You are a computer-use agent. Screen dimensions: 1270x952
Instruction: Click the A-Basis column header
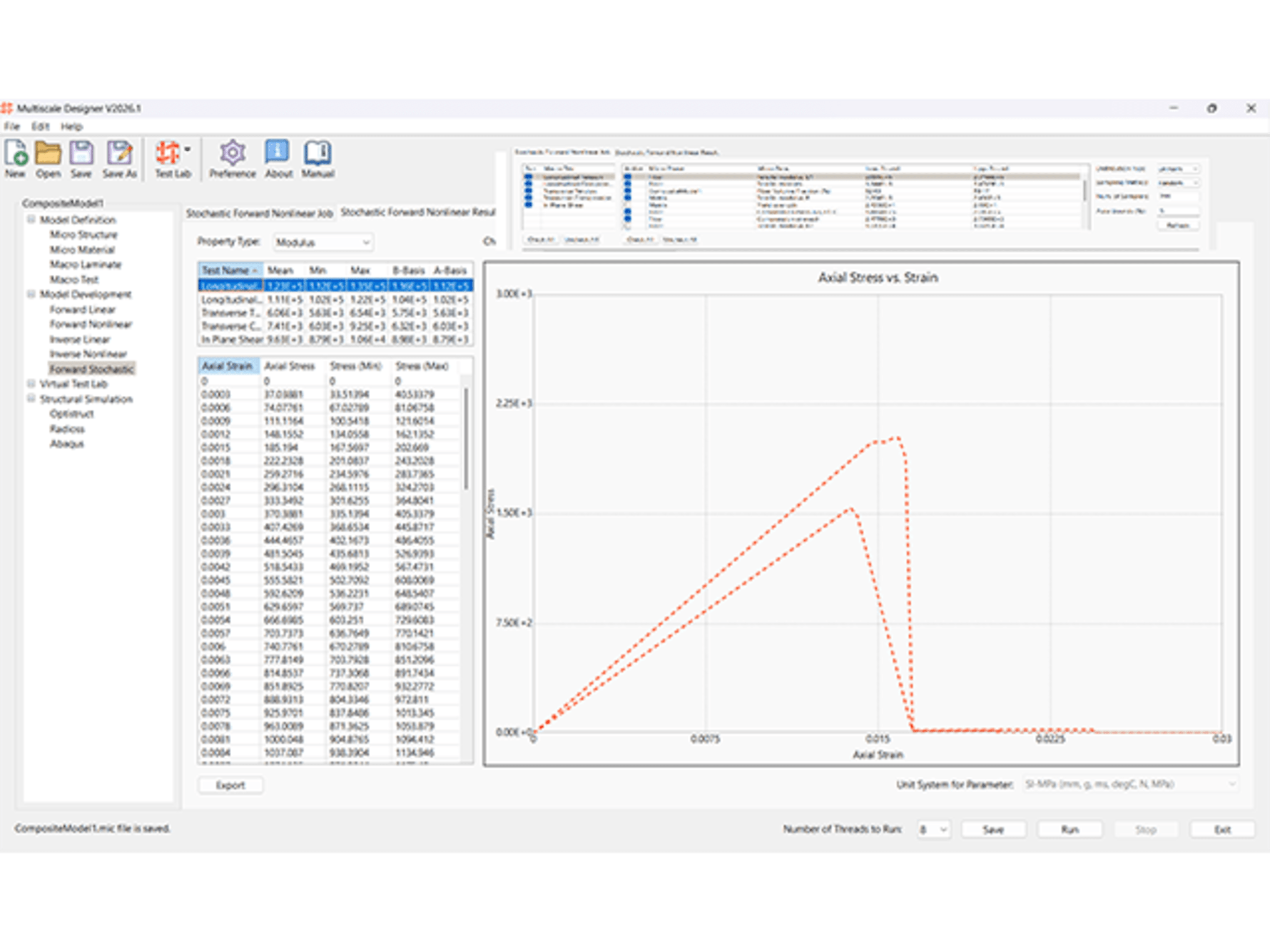coord(451,270)
